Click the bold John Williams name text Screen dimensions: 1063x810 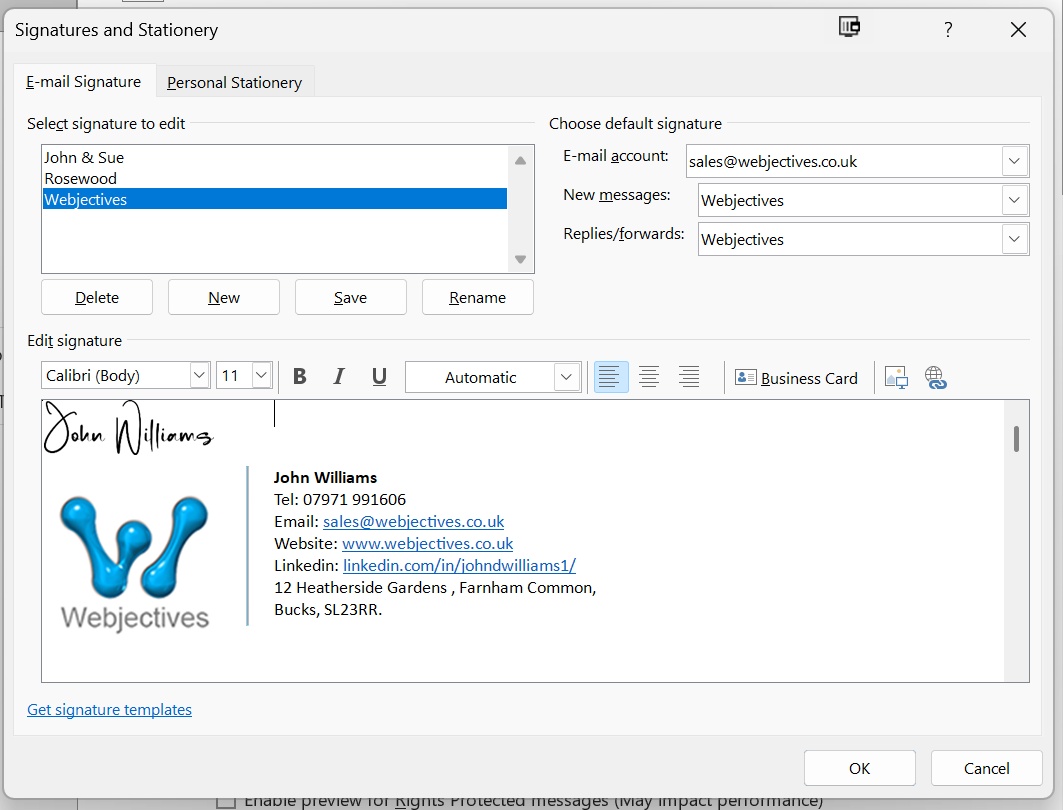325,478
